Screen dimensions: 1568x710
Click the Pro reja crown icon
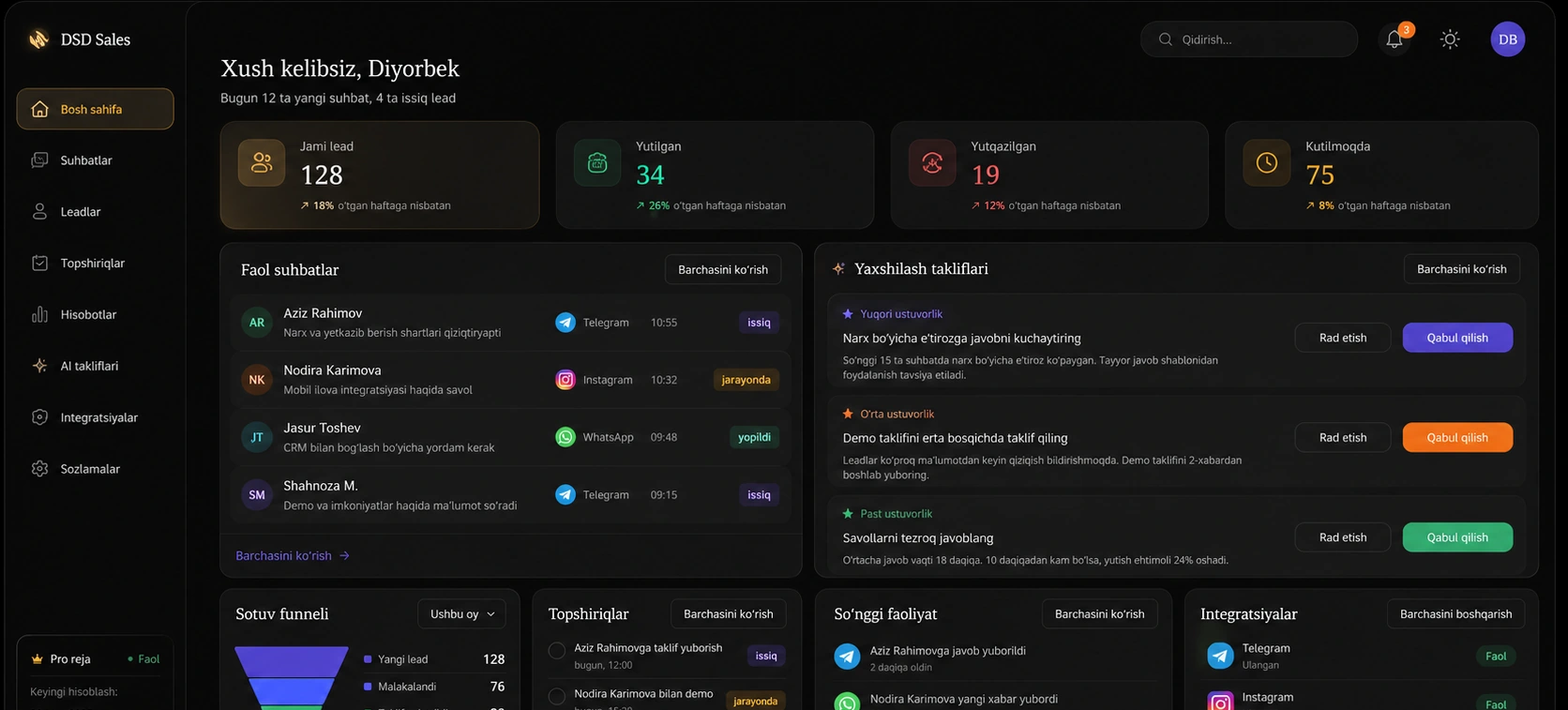pos(38,658)
